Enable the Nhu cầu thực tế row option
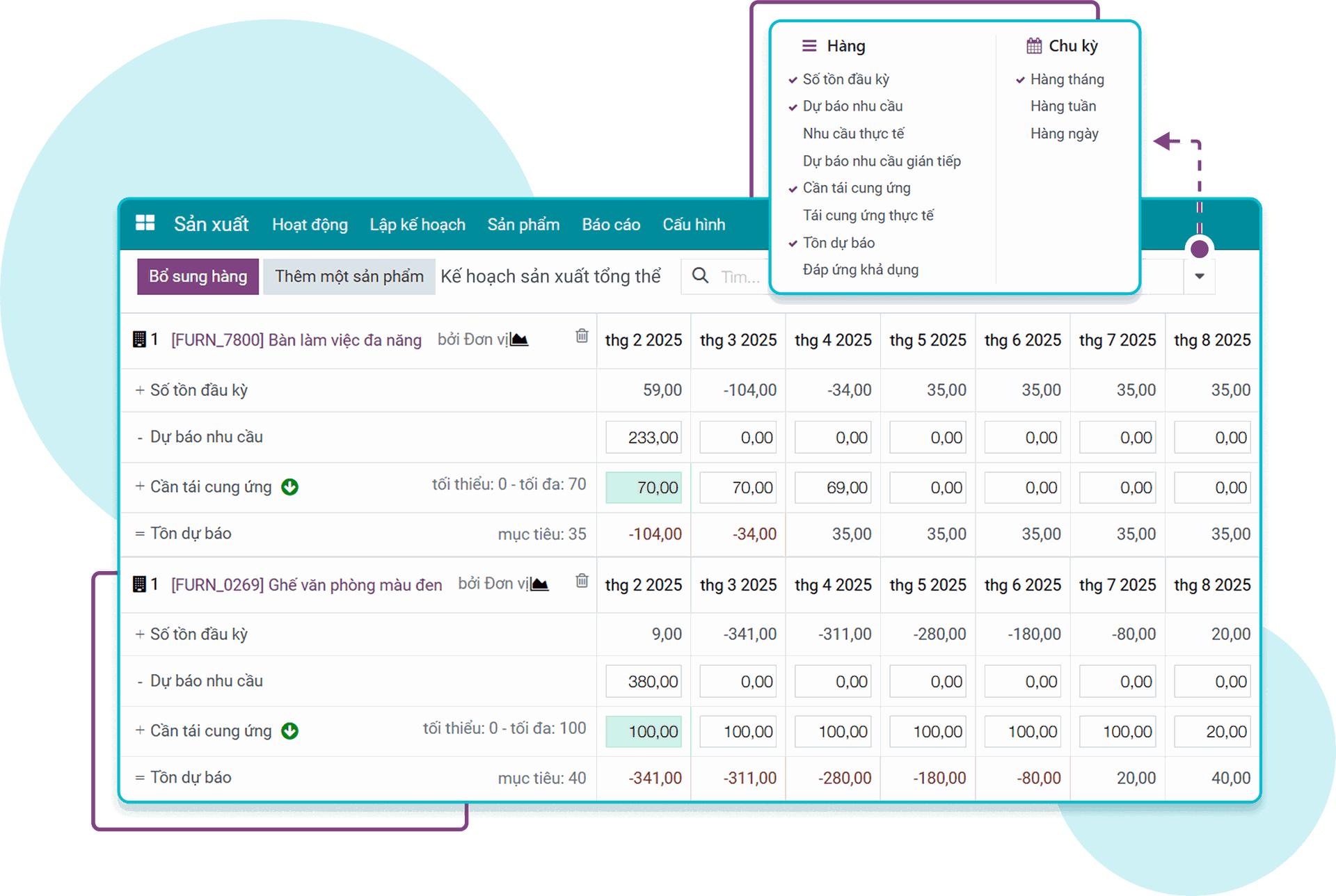The width and height of the screenshot is (1336, 896). [x=853, y=134]
